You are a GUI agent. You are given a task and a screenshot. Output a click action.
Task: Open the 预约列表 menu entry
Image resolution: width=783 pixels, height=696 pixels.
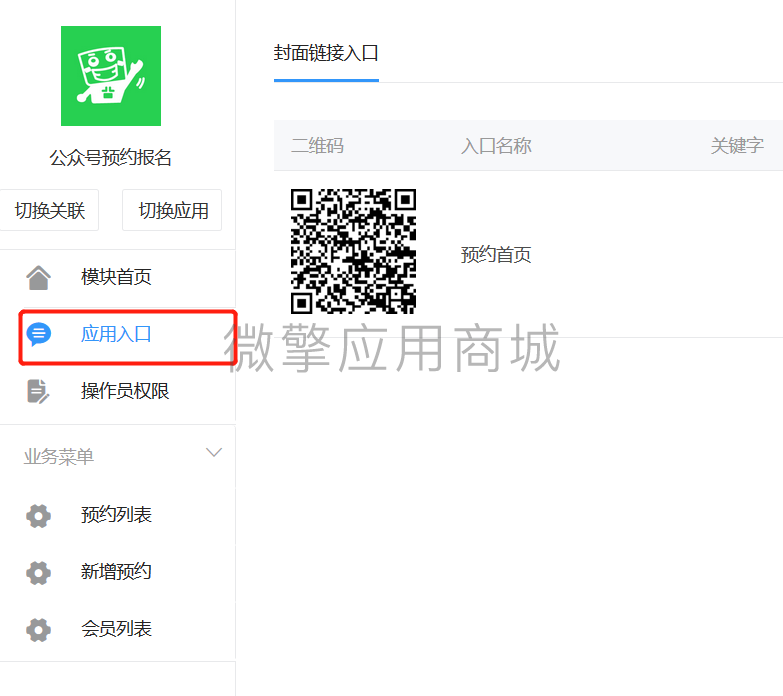coord(118,515)
